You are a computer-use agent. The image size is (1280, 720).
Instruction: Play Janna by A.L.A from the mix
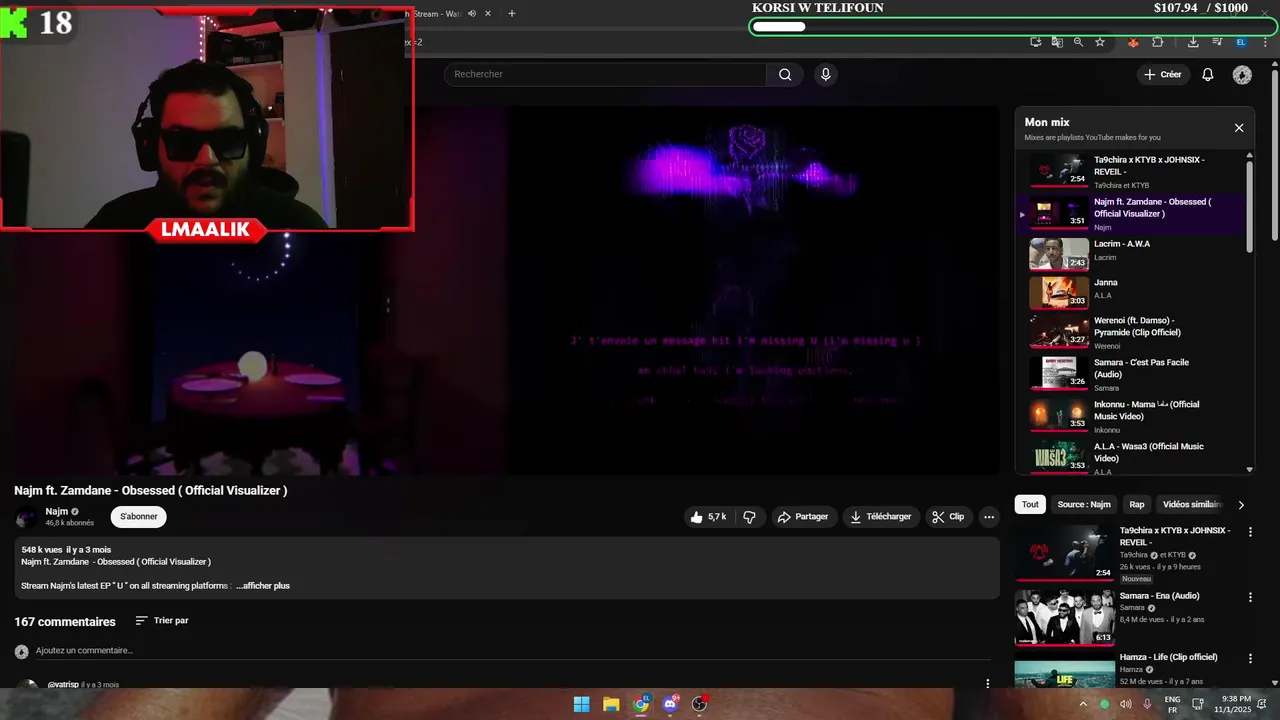(x=1130, y=292)
